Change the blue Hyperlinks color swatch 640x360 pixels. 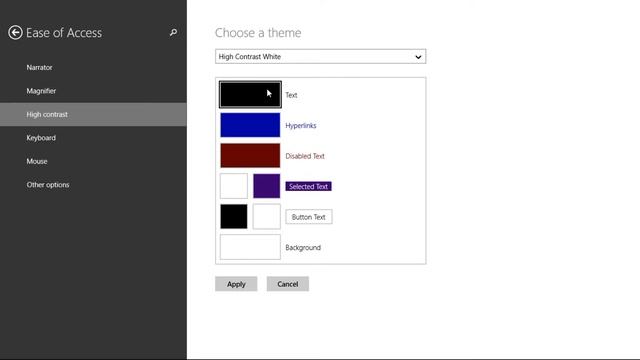[250, 125]
